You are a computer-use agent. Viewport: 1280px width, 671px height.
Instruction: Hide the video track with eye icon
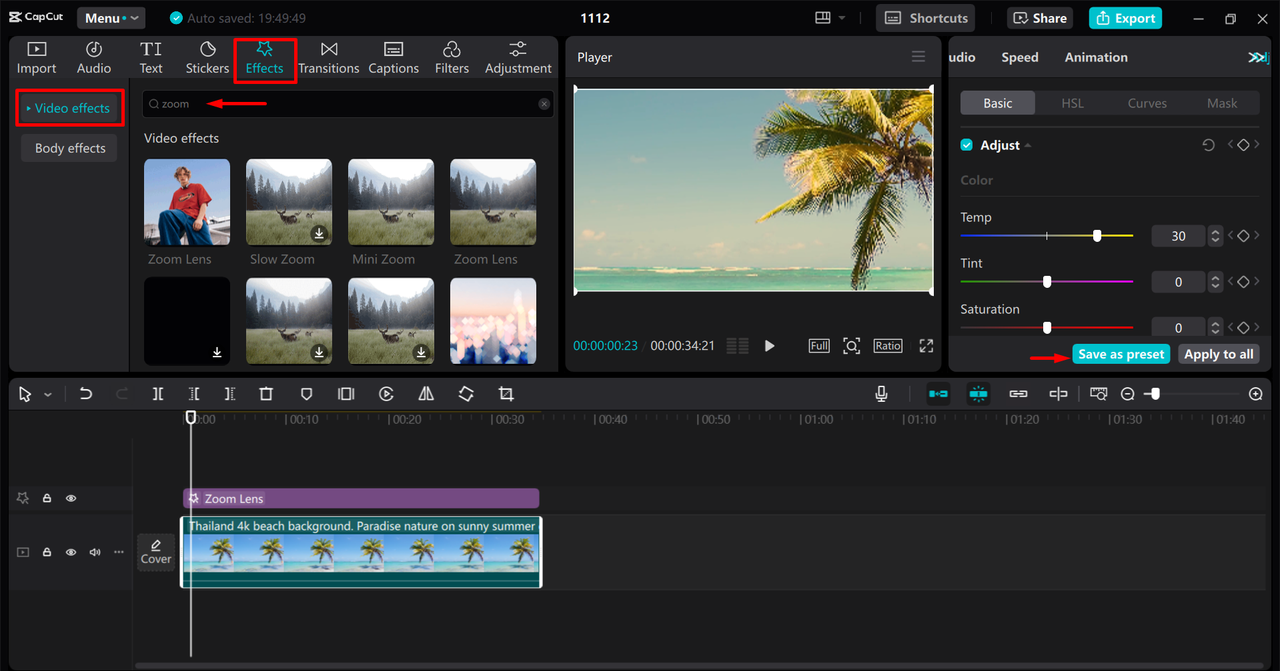click(71, 552)
